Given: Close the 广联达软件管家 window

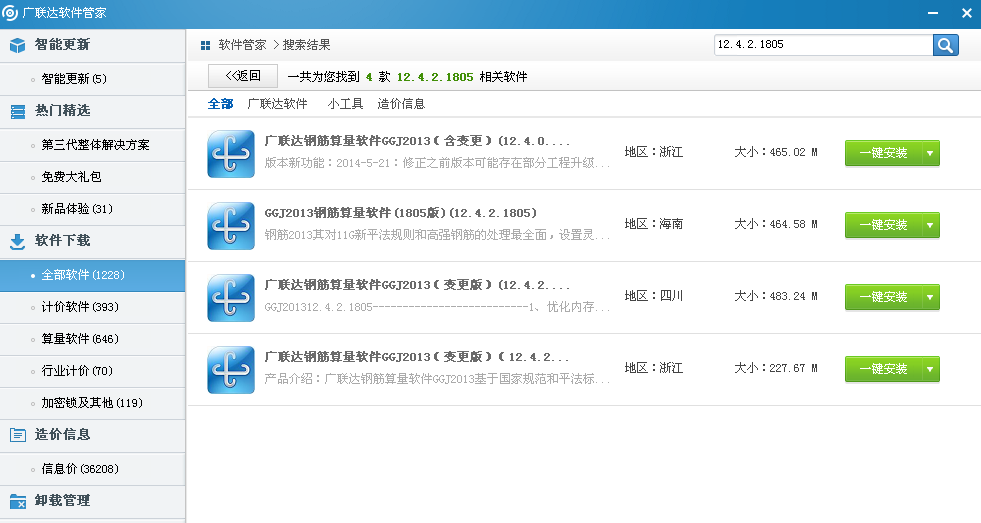Looking at the screenshot, I should [x=967, y=13].
